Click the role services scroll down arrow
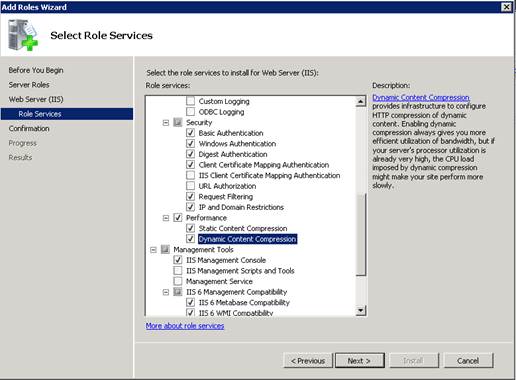516x380 pixels. (361, 311)
